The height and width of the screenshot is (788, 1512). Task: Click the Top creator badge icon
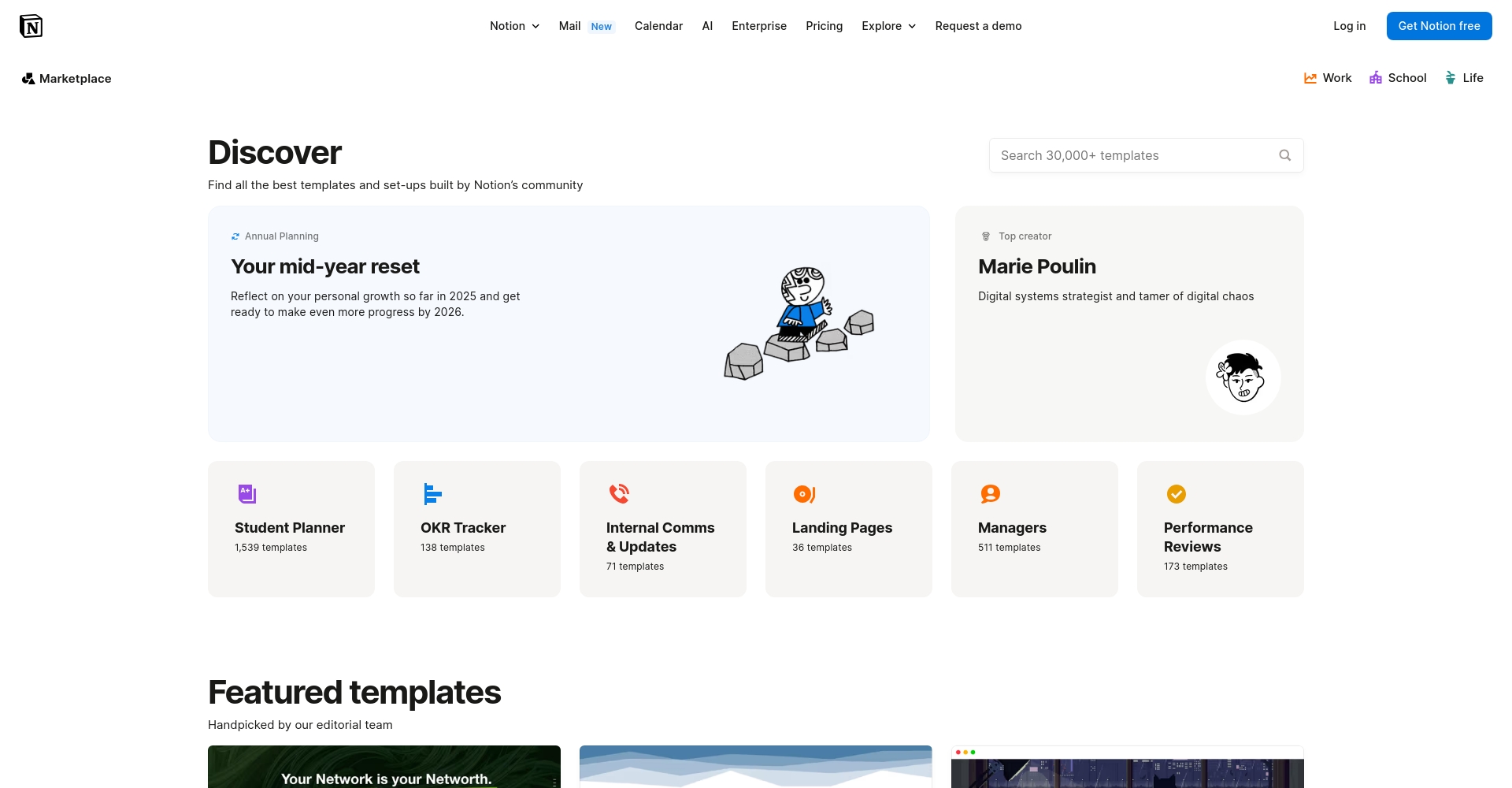[x=986, y=236]
